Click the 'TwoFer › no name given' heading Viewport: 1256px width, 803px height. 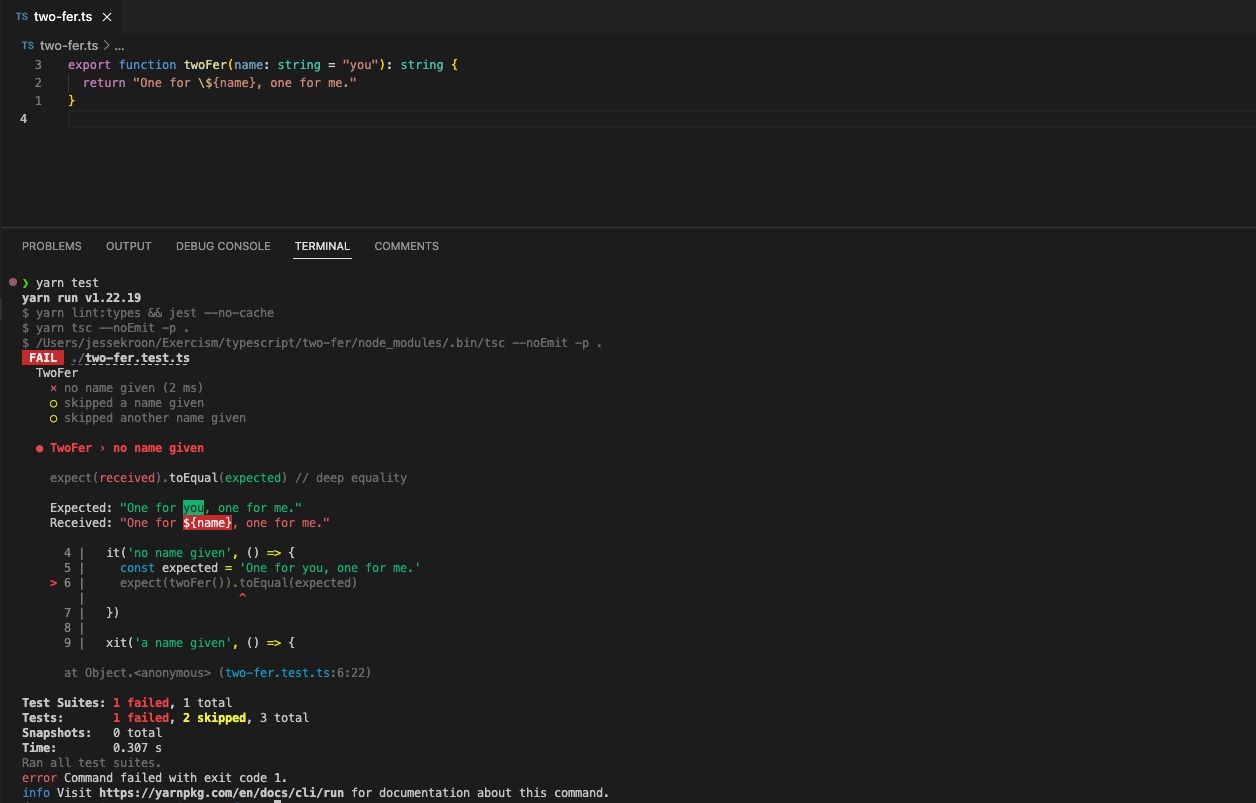coord(127,448)
